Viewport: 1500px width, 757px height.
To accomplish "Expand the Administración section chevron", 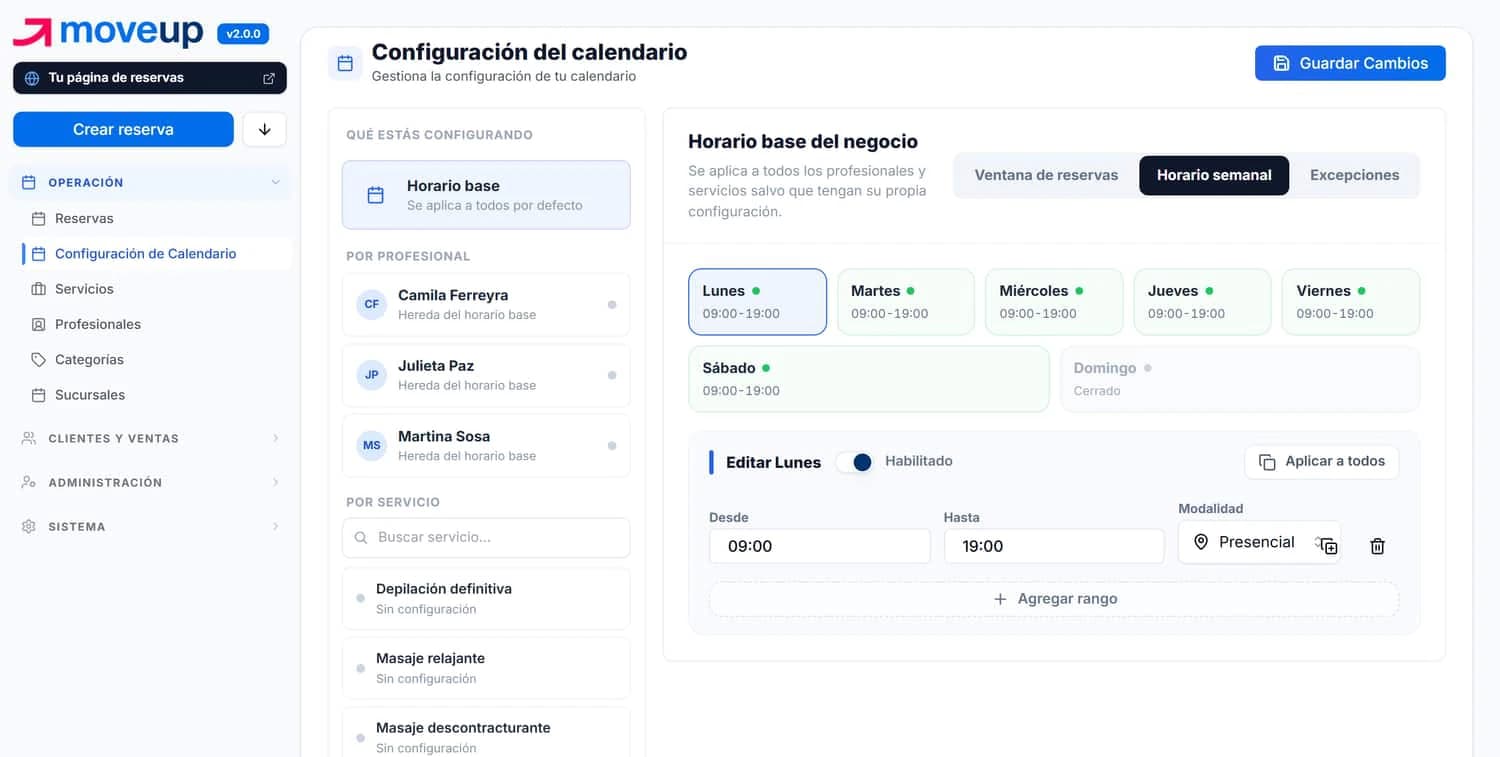I will click(x=276, y=482).
